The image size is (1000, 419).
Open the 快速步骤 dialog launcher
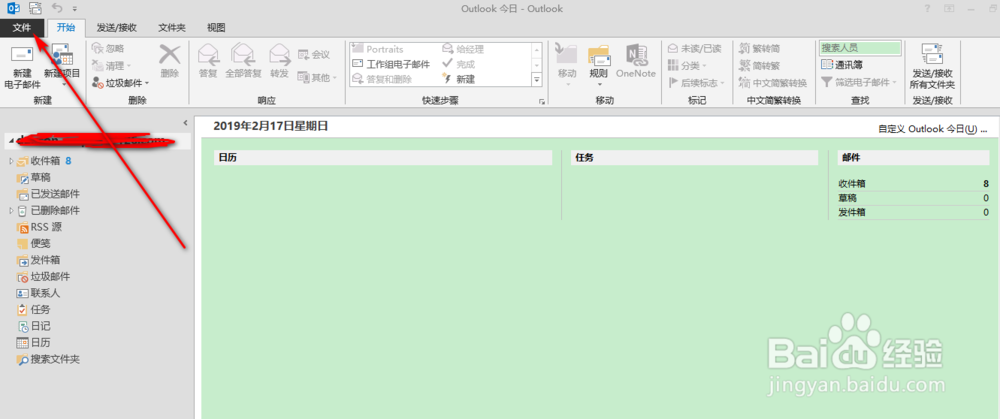[542, 101]
